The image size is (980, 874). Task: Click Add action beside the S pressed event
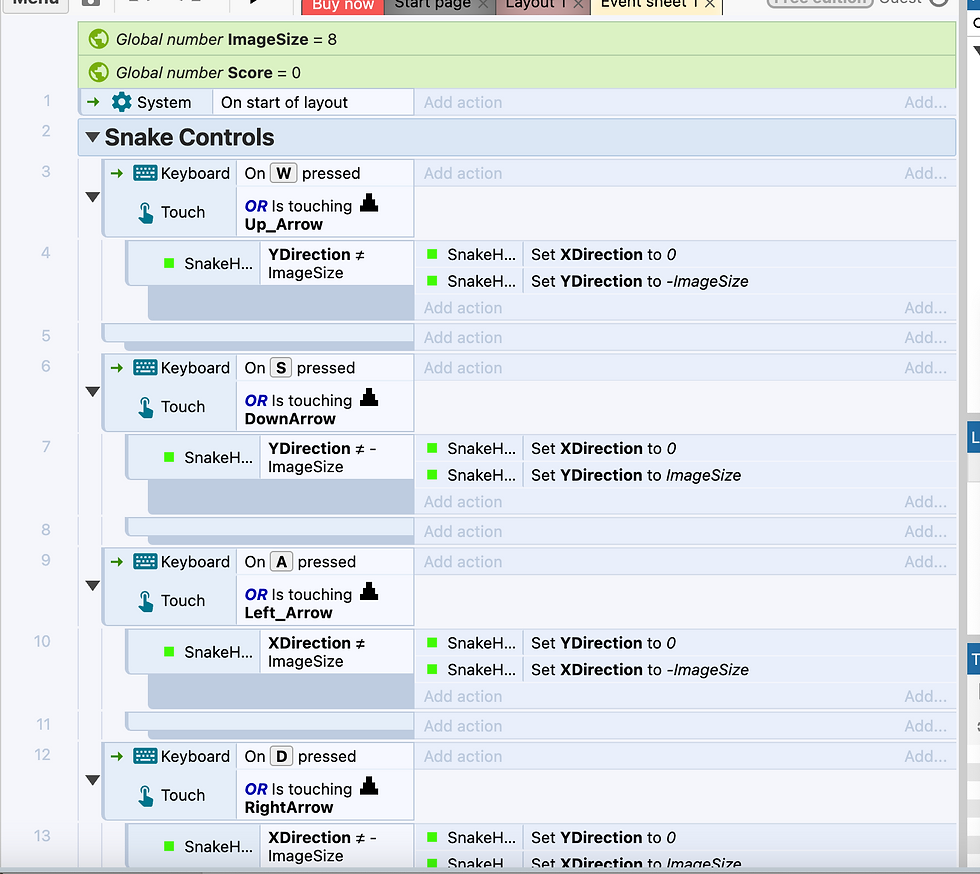463,368
